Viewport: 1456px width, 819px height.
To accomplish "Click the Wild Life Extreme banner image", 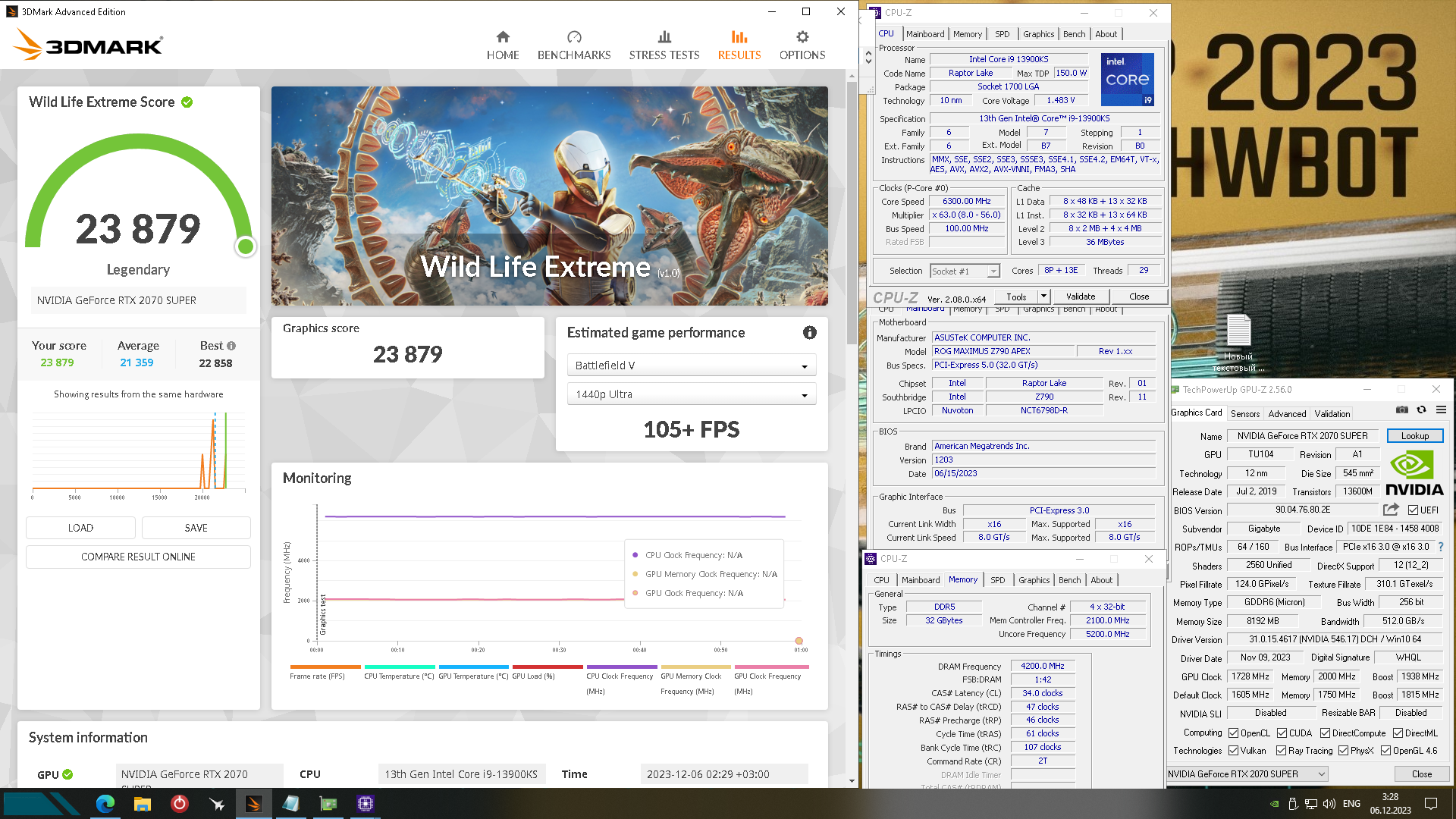I will 549,196.
